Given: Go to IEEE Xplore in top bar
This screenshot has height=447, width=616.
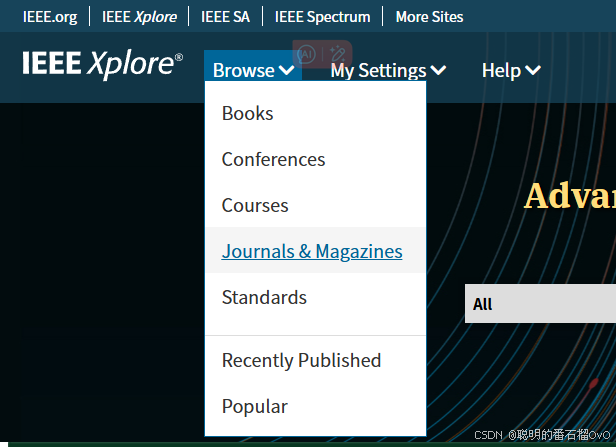Looking at the screenshot, I should pyautogui.click(x=139, y=17).
